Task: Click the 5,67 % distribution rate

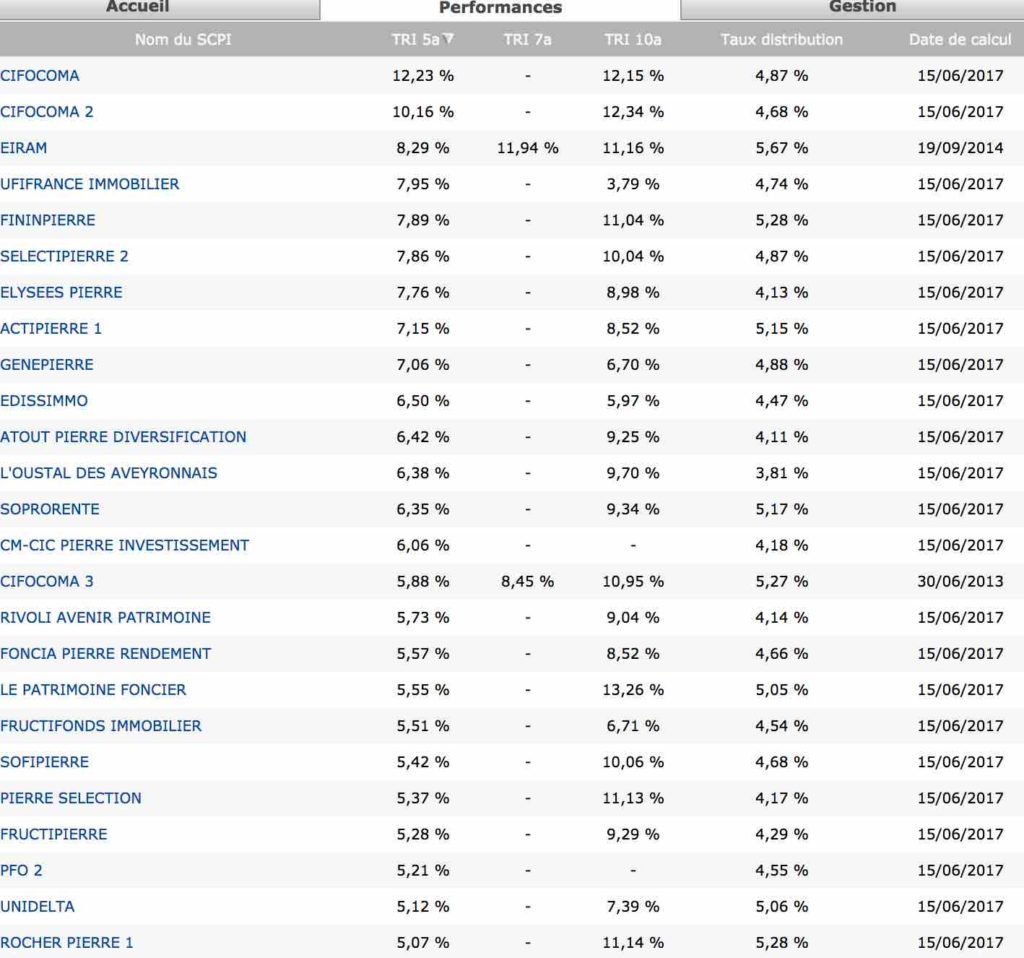Action: pyautogui.click(x=781, y=148)
